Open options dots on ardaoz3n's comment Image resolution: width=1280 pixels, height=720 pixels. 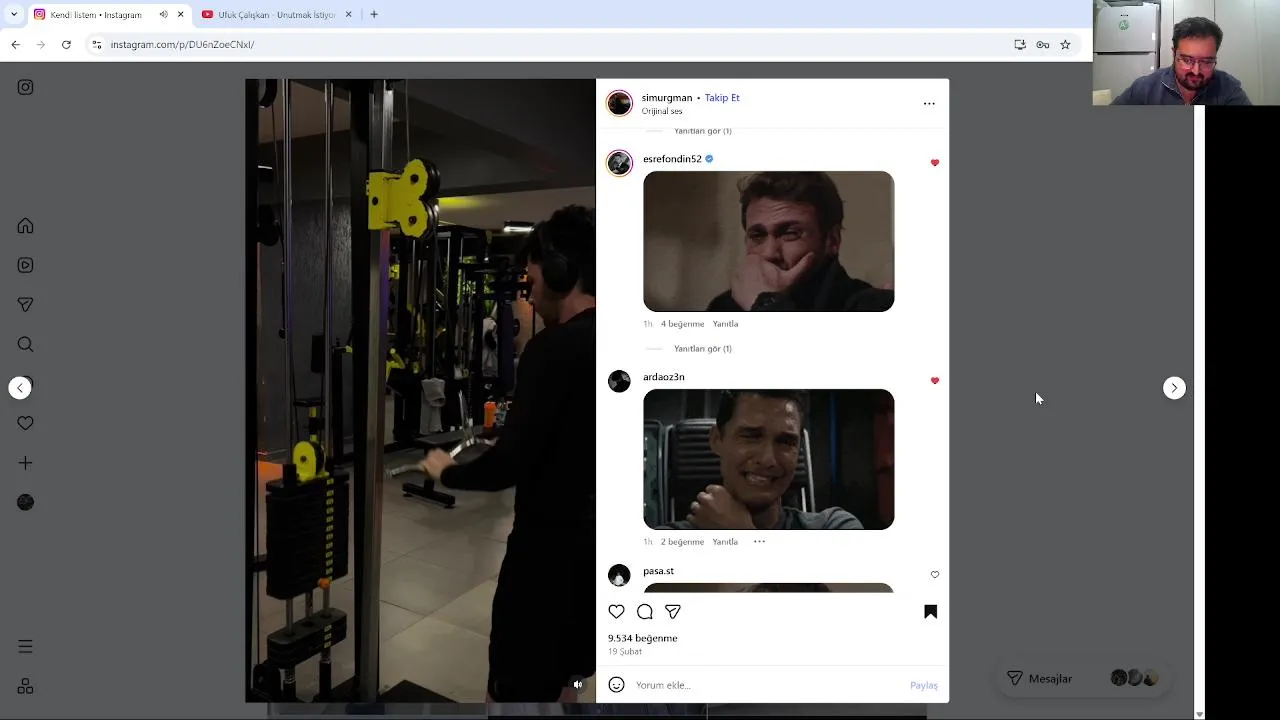pyautogui.click(x=759, y=541)
